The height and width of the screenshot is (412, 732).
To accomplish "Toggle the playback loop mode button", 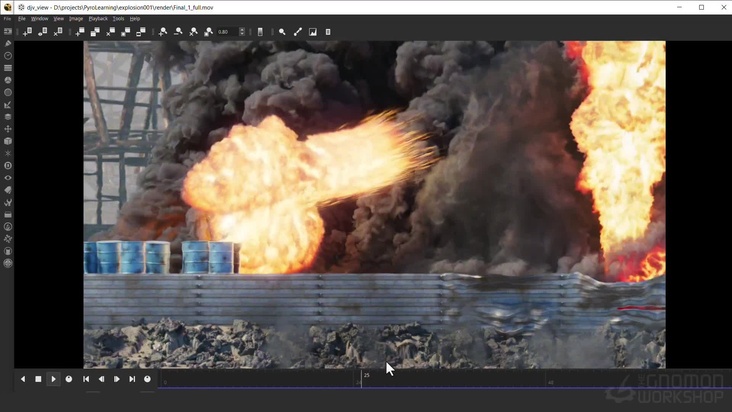I will pyautogui.click(x=69, y=379).
